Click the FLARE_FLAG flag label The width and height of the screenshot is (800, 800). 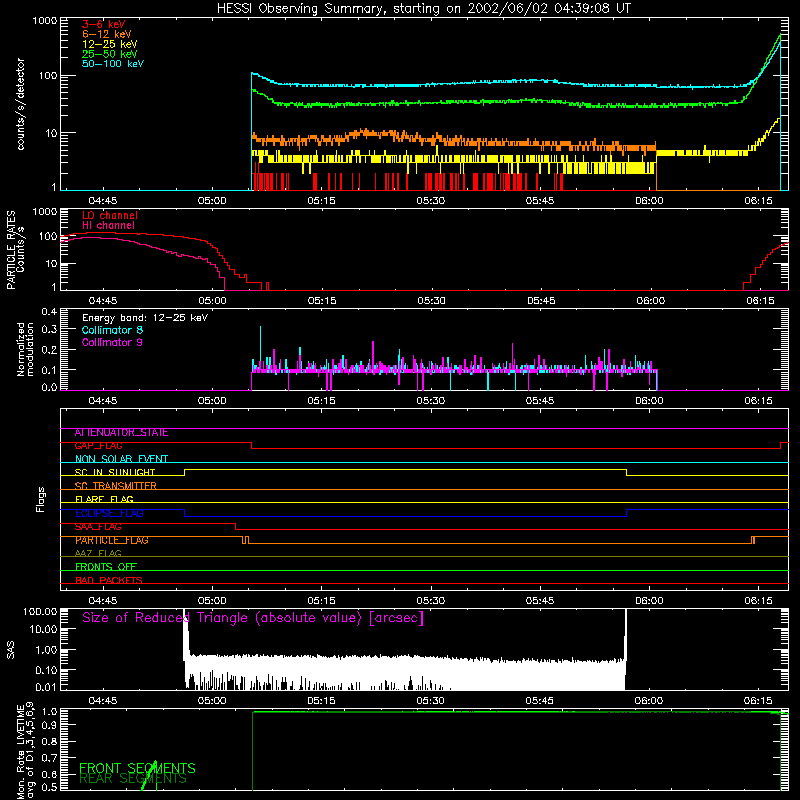click(x=104, y=499)
